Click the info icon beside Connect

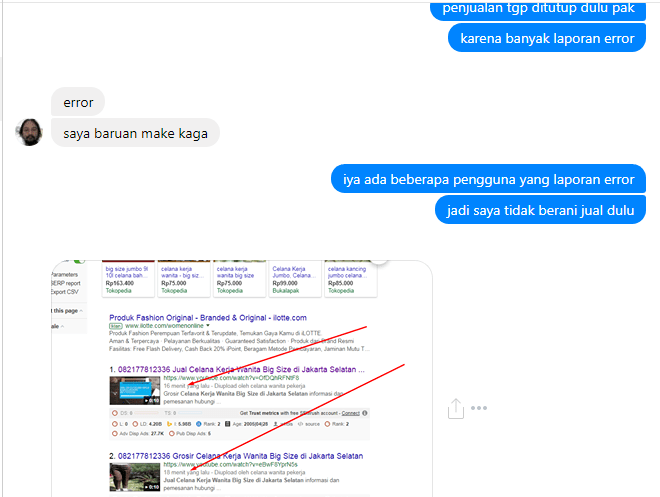(x=365, y=413)
